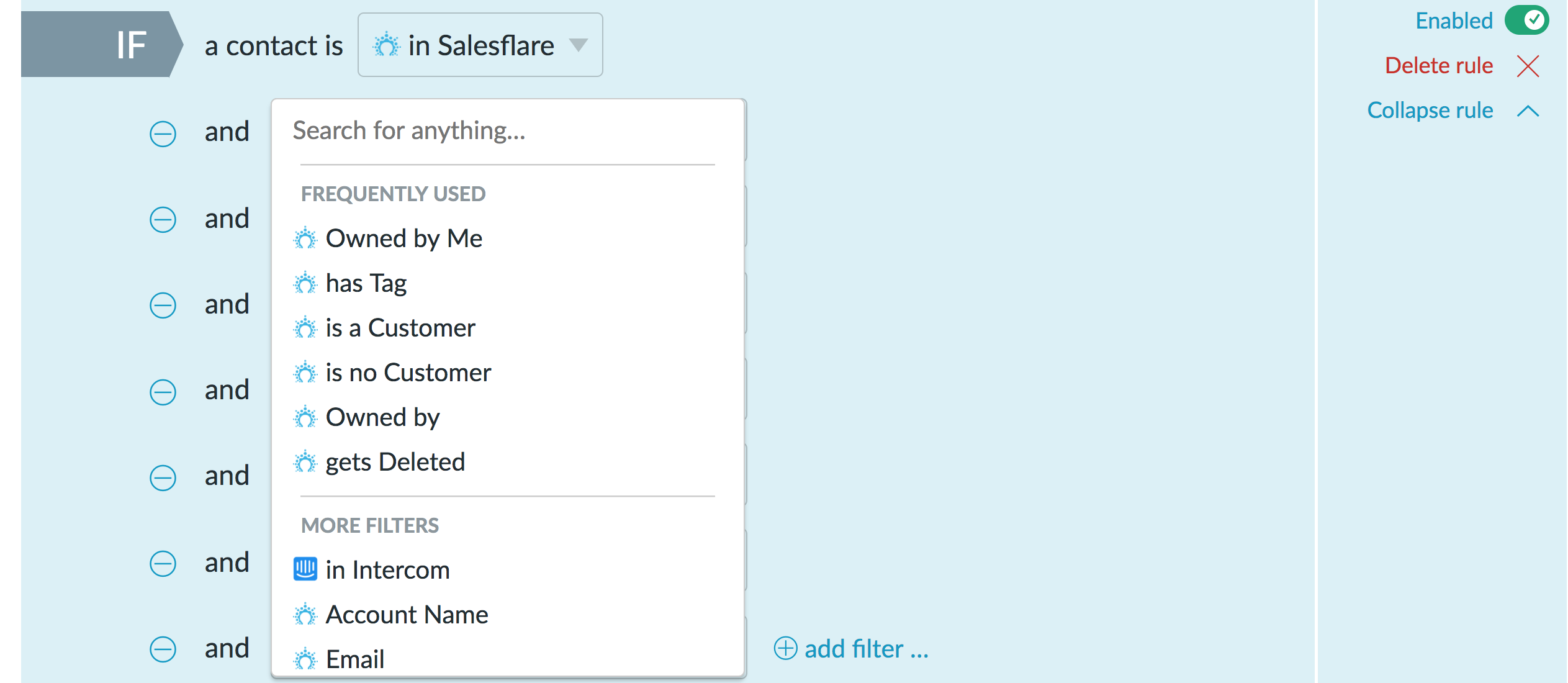Click the 'Search for anything...' field
The image size is (1568, 683).
[507, 130]
